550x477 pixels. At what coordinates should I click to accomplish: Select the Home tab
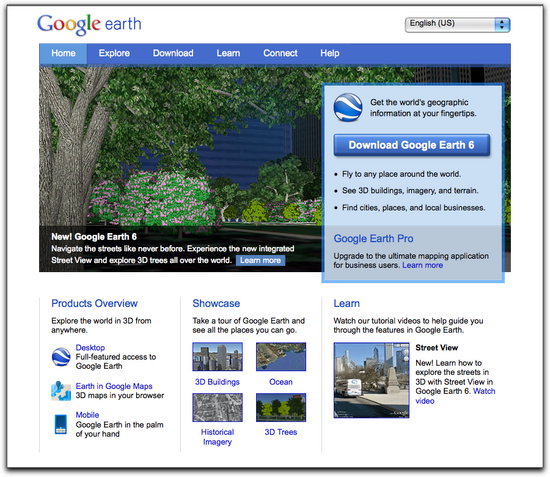pos(63,53)
